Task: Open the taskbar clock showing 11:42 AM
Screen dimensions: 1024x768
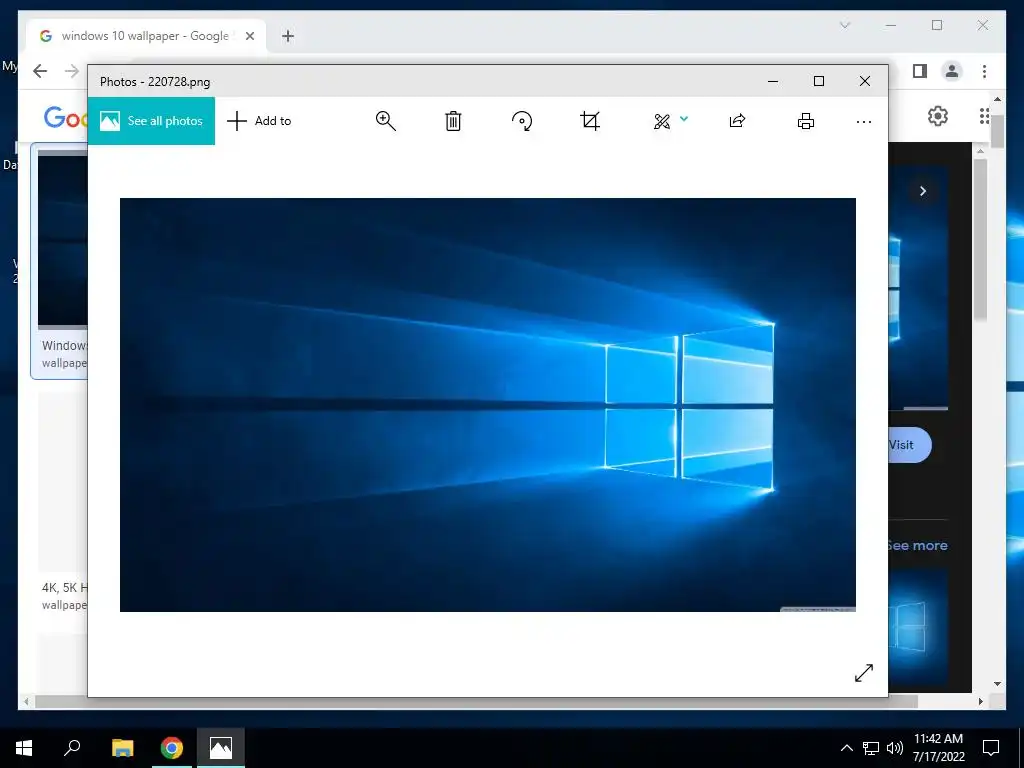Action: pos(938,748)
